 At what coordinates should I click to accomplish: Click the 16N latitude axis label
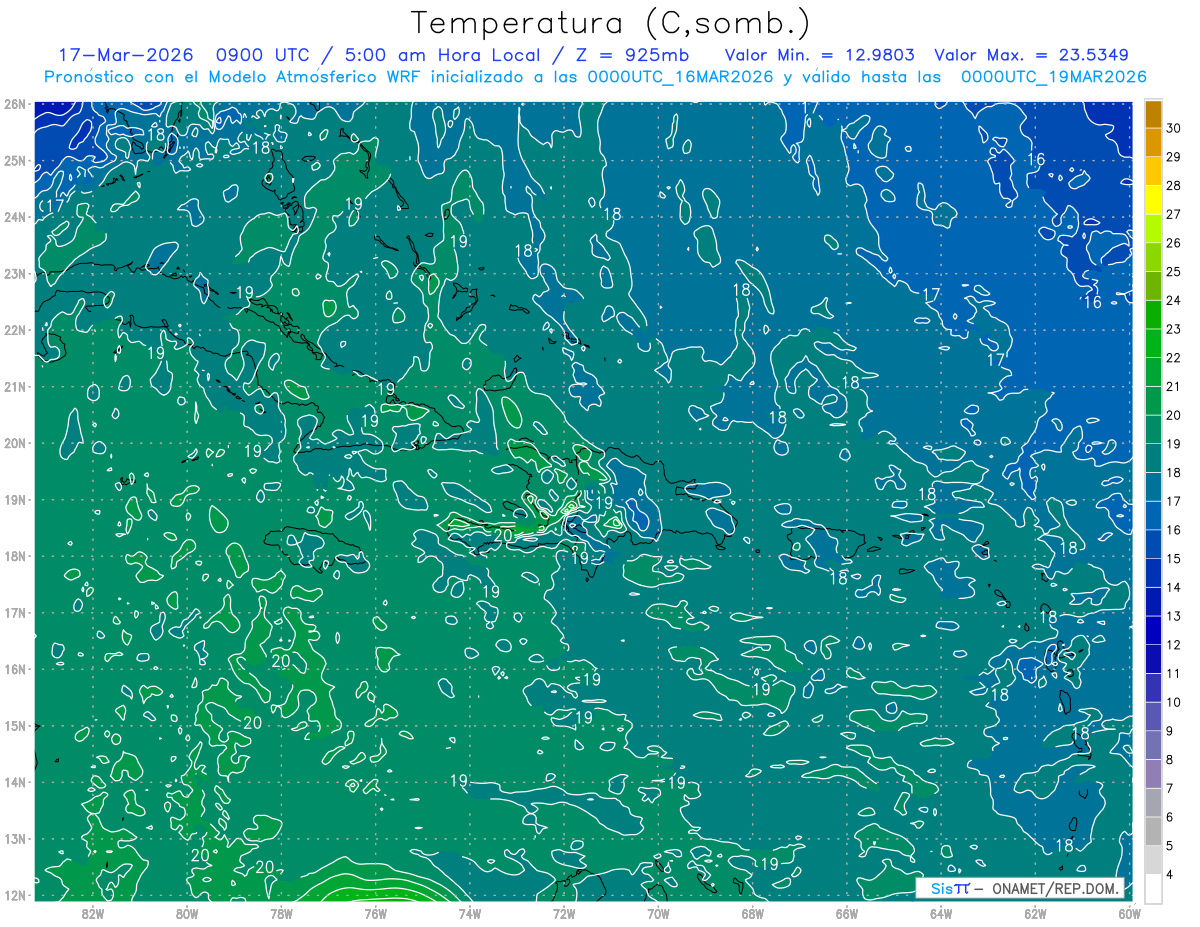15,669
